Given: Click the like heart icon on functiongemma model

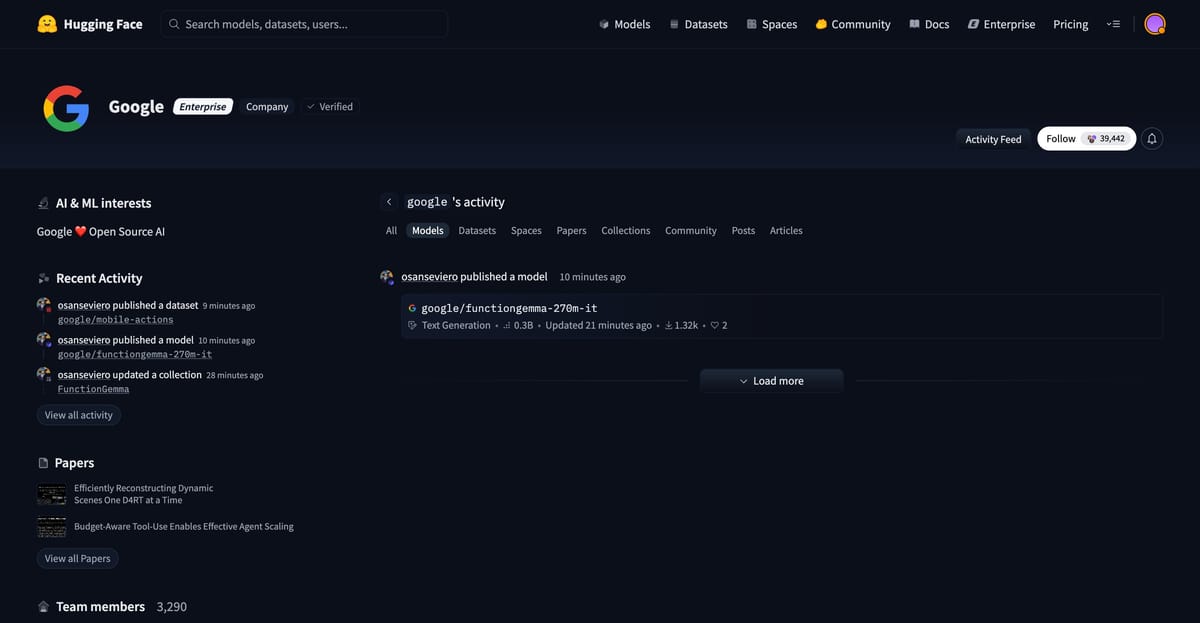Looking at the screenshot, I should [714, 326].
